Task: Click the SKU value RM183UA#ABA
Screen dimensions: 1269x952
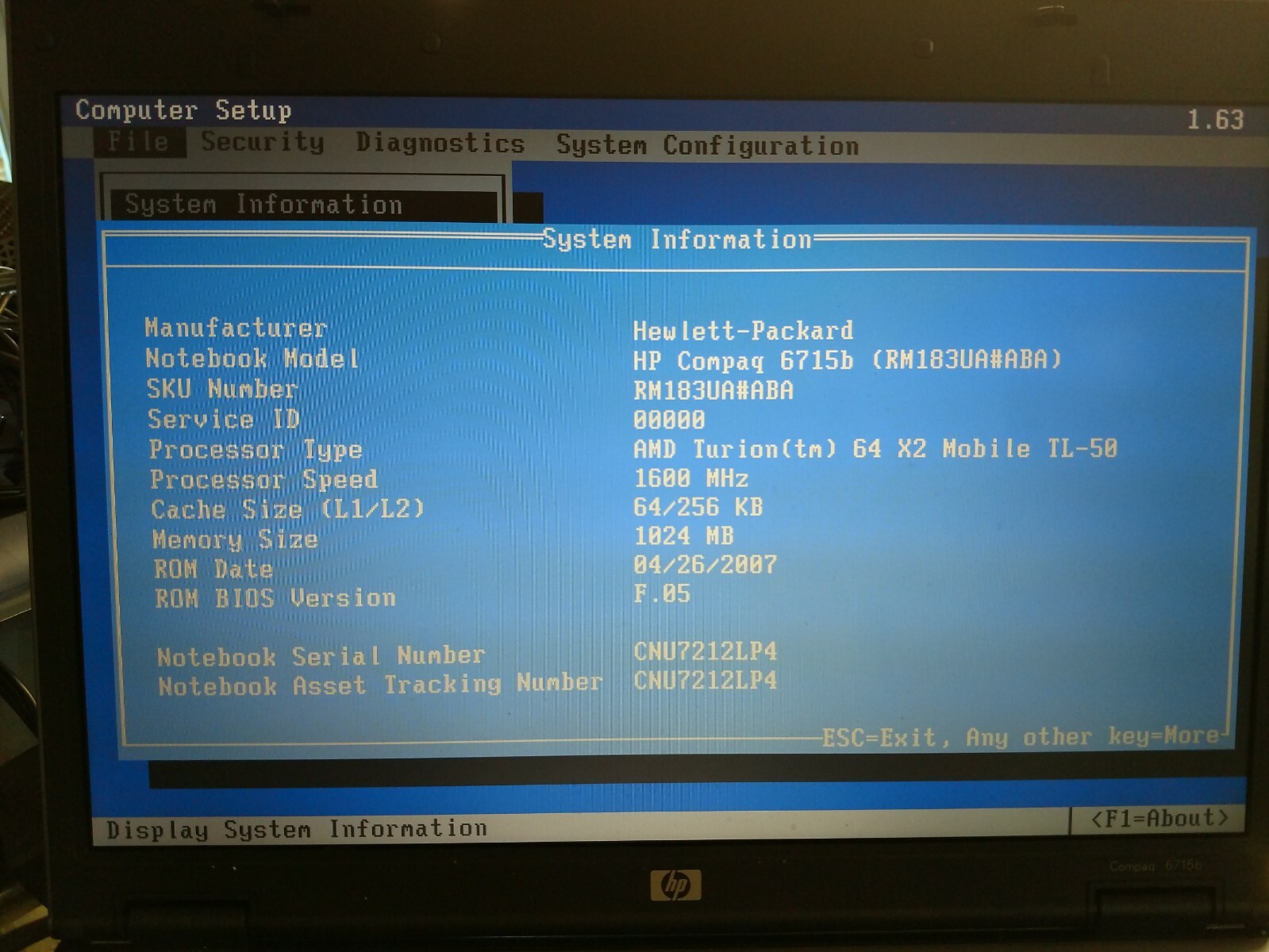Action: (713, 390)
